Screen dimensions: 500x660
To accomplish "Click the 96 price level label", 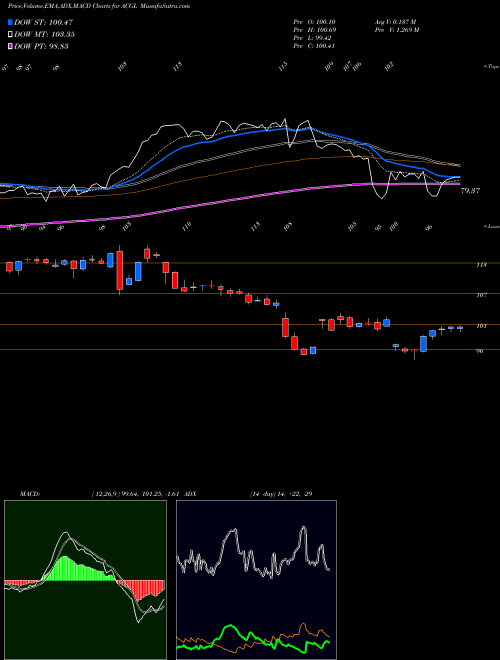I will (480, 351).
